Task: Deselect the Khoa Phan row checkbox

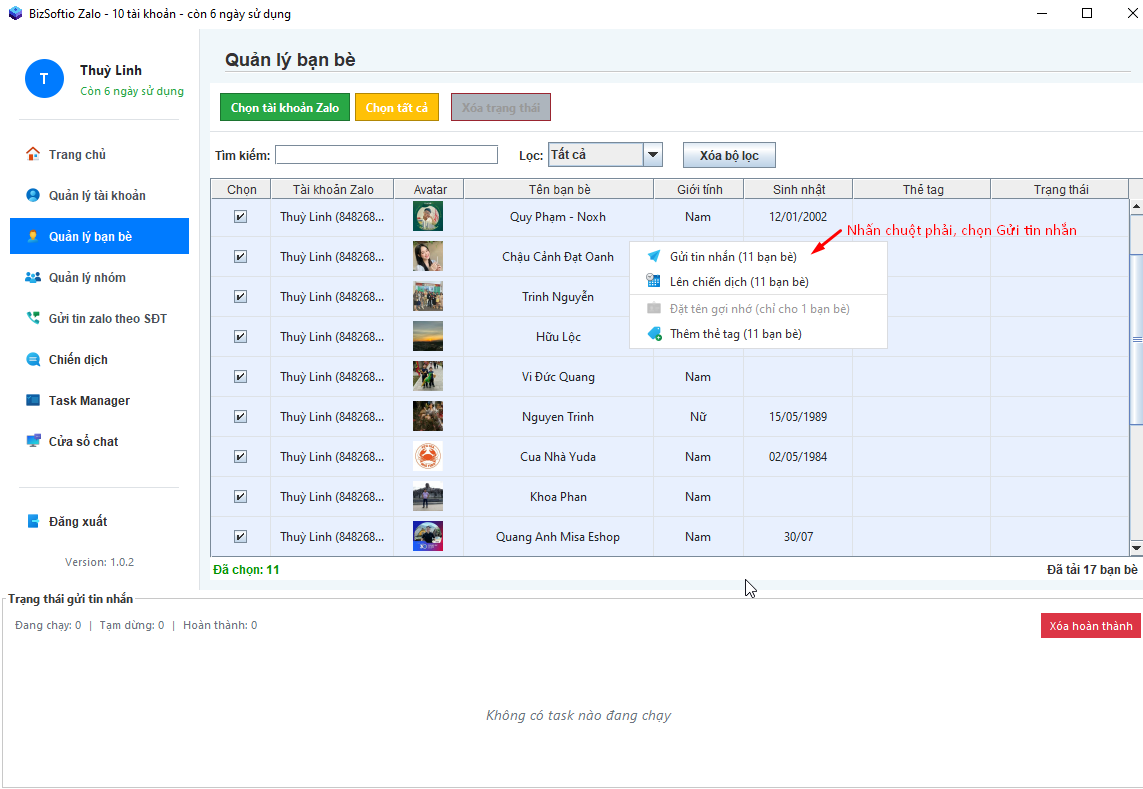Action: click(x=240, y=497)
